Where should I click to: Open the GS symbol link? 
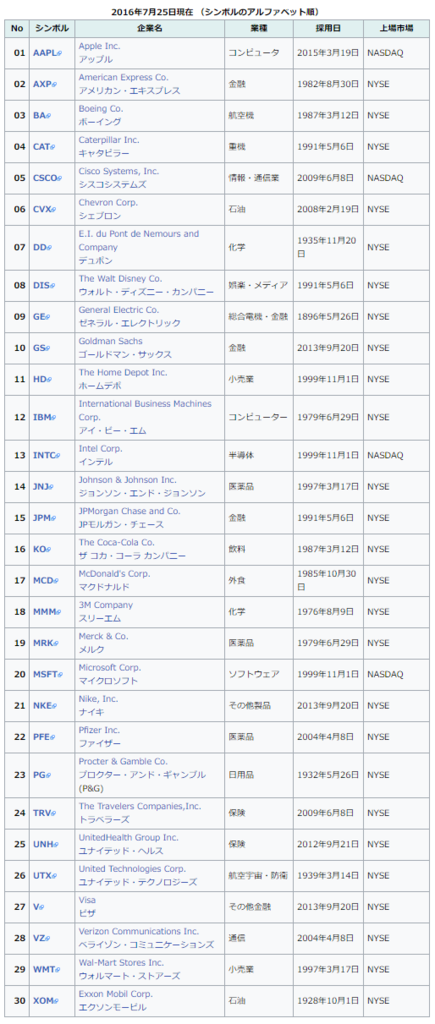41,348
